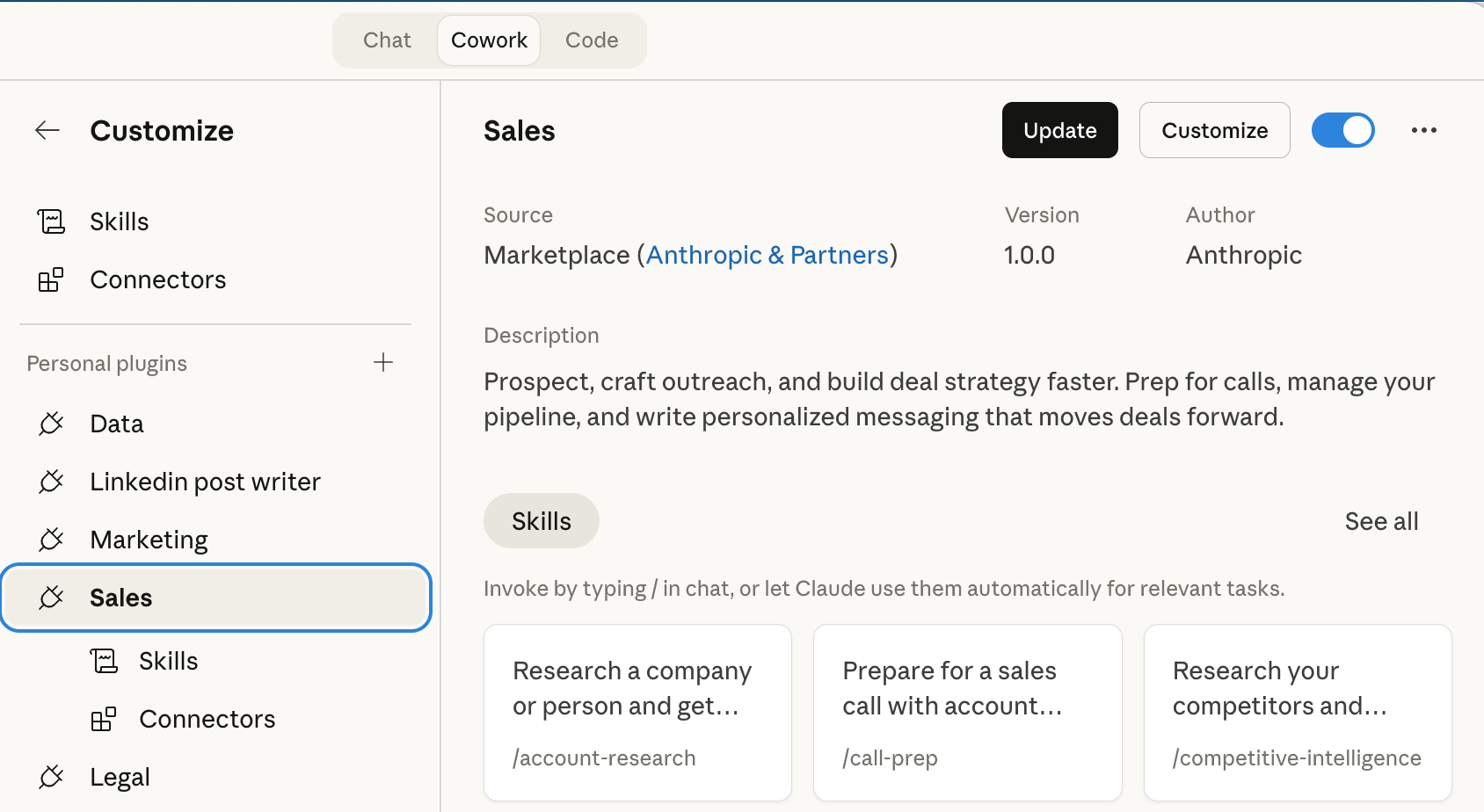This screenshot has height=812, width=1484.
Task: Open the three-dot more options menu
Action: click(1424, 130)
